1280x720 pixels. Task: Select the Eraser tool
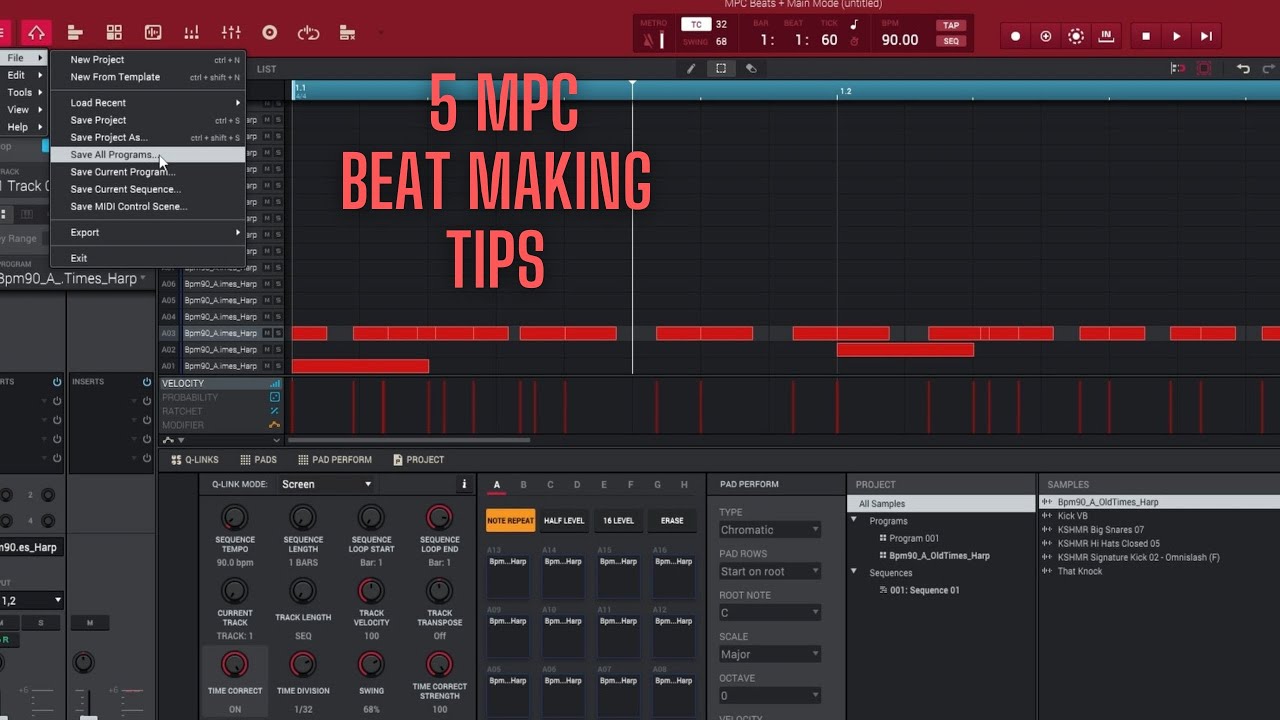coord(751,69)
